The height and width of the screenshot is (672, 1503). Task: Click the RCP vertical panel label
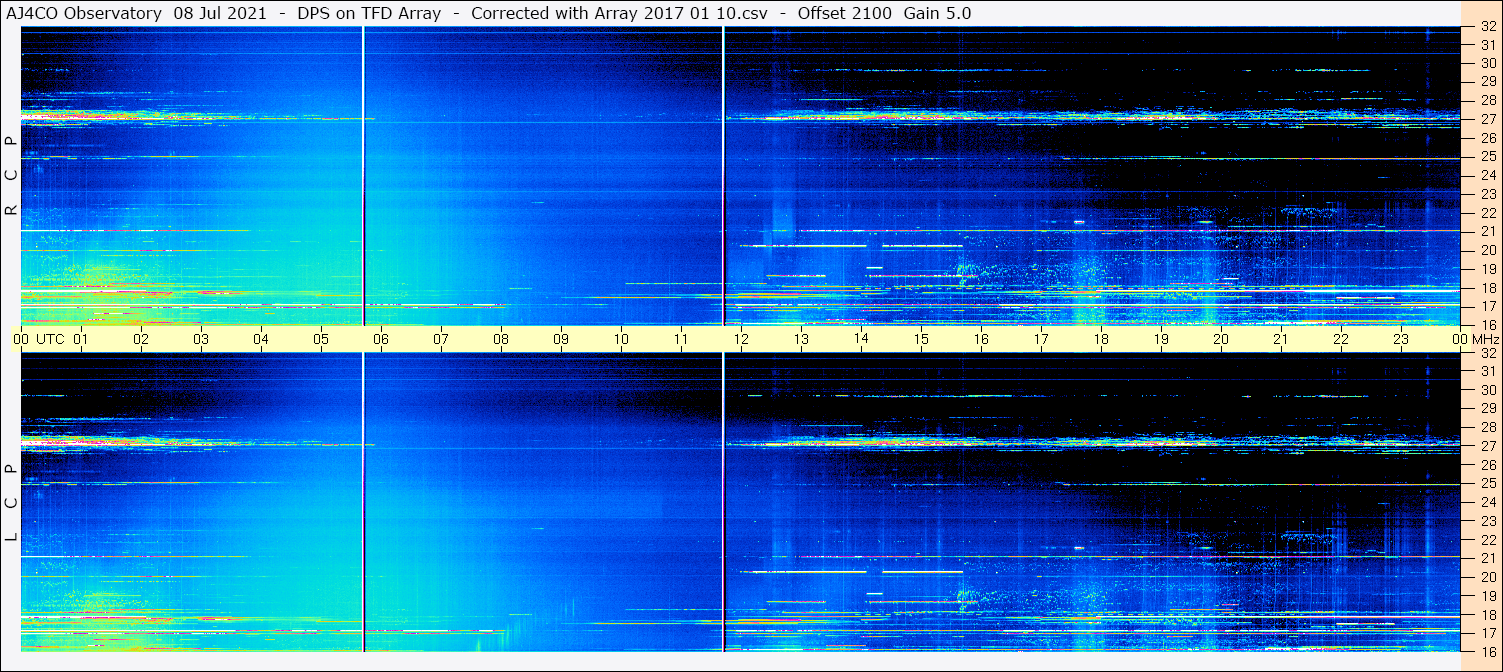[x=11, y=176]
